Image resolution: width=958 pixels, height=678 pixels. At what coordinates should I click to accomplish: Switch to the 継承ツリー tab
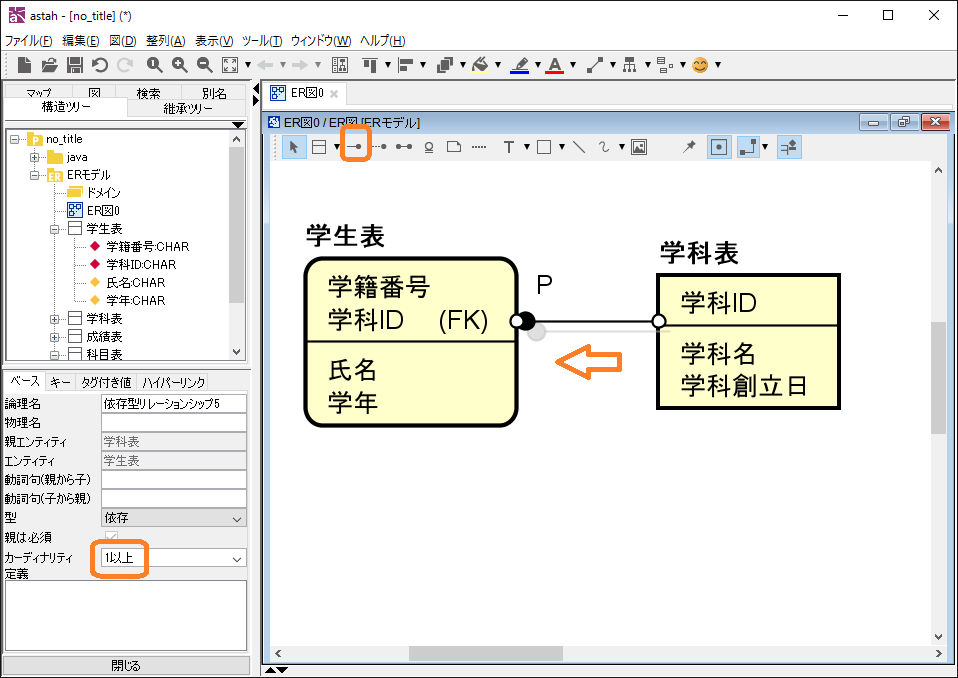tap(188, 108)
